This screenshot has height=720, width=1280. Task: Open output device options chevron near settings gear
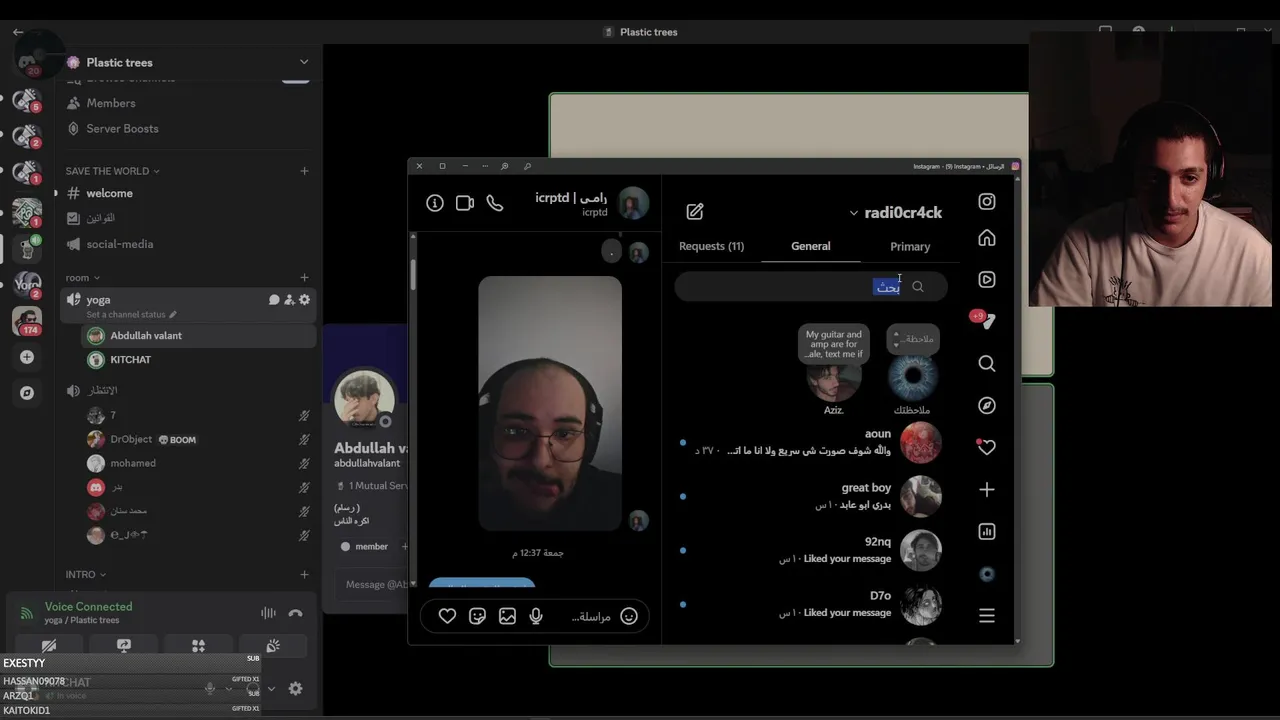point(270,688)
